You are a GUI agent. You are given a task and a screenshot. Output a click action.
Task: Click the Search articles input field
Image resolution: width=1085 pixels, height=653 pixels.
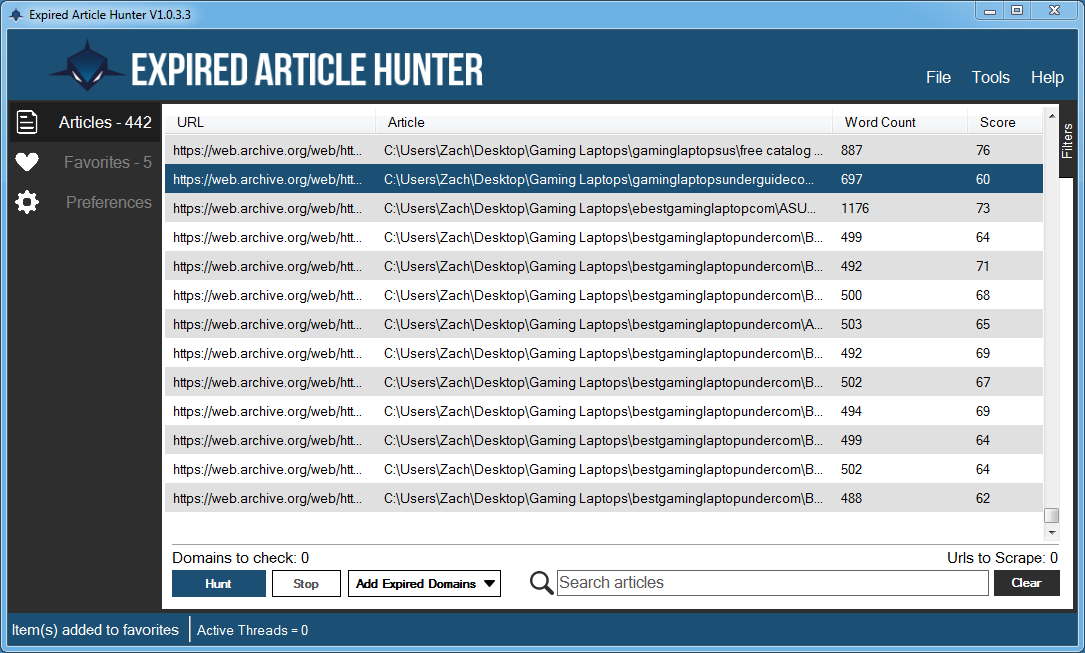pyautogui.click(x=770, y=583)
